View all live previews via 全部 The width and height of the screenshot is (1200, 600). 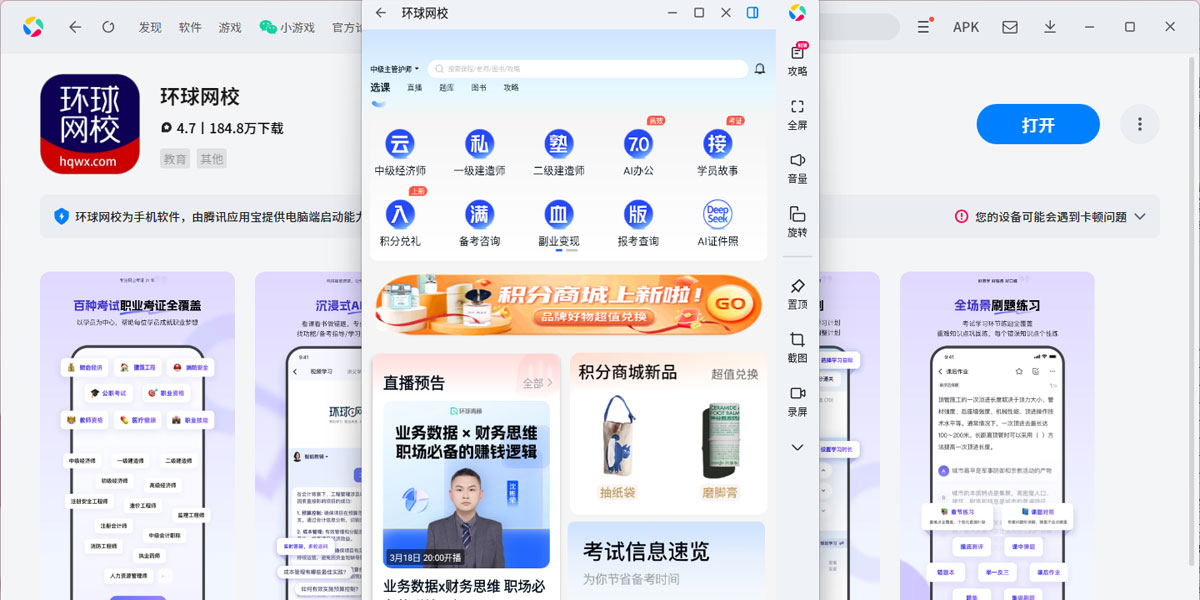pos(537,383)
